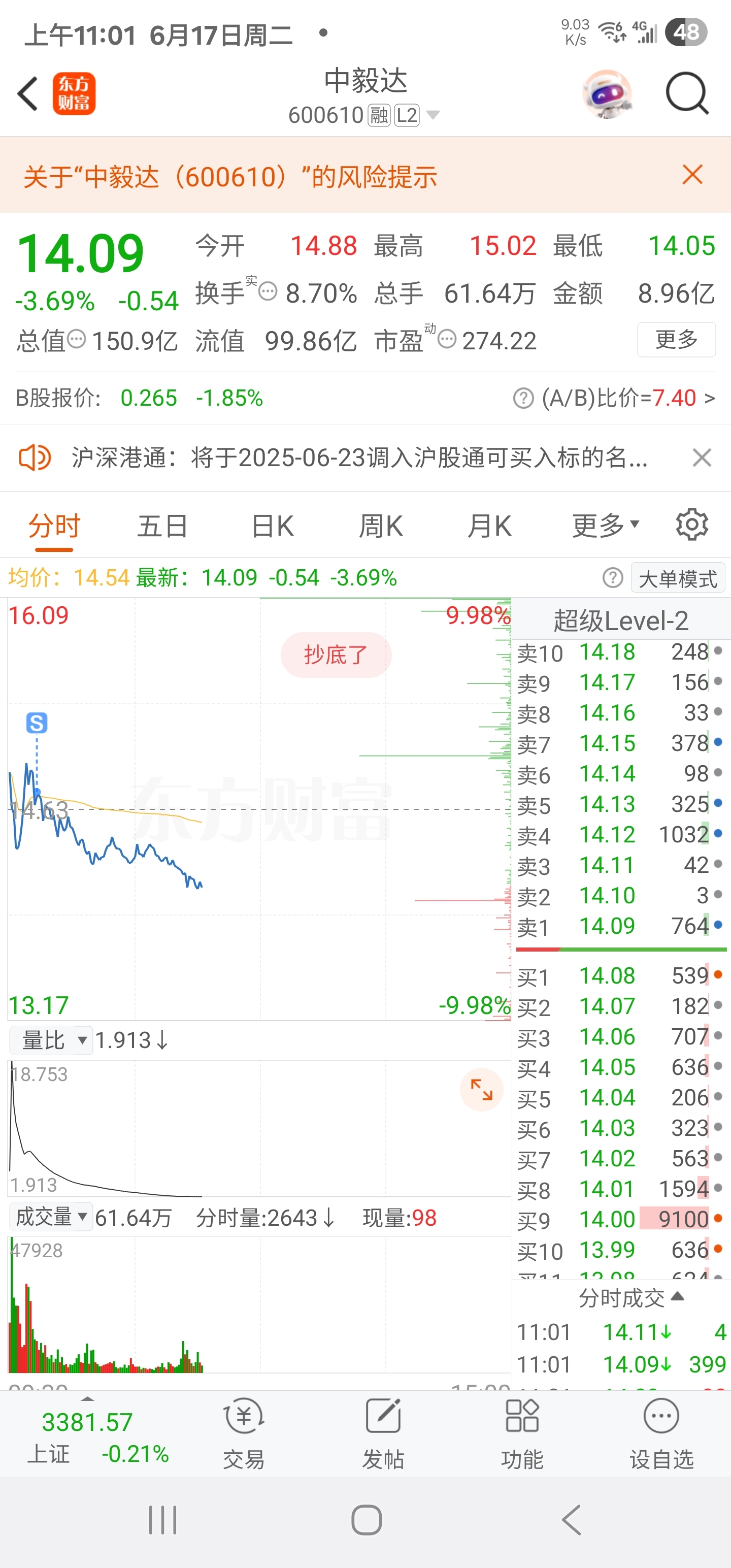
Task: Open chart settings gear icon
Action: coord(692,524)
